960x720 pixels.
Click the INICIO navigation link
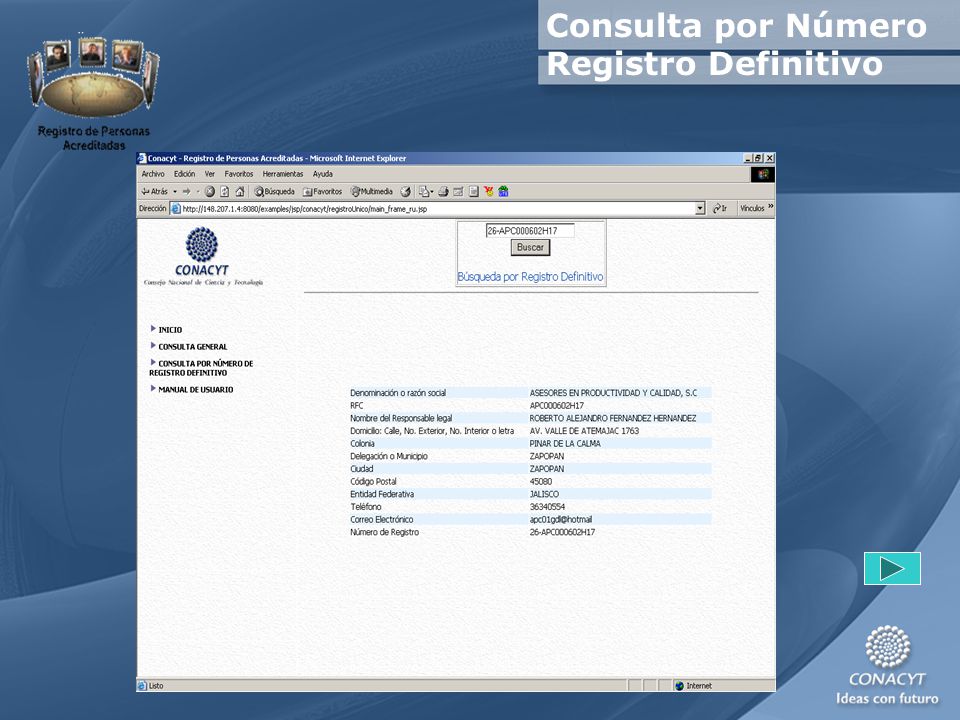click(x=170, y=329)
